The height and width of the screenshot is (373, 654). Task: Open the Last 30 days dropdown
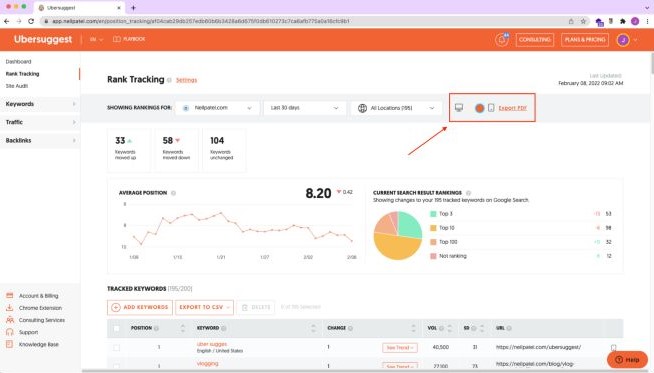coord(304,108)
